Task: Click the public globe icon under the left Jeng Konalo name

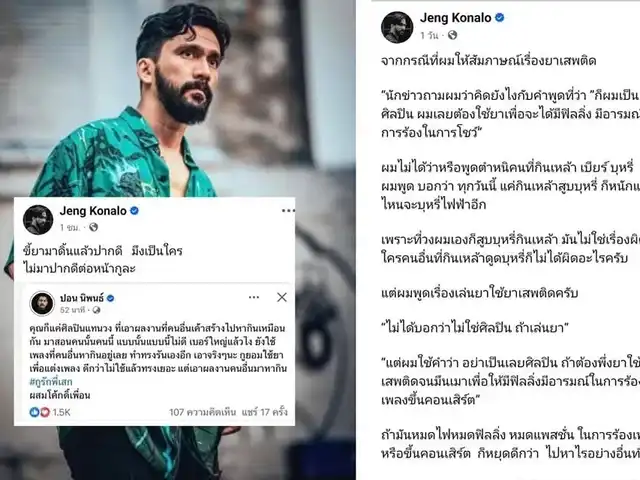Action: tap(93, 227)
